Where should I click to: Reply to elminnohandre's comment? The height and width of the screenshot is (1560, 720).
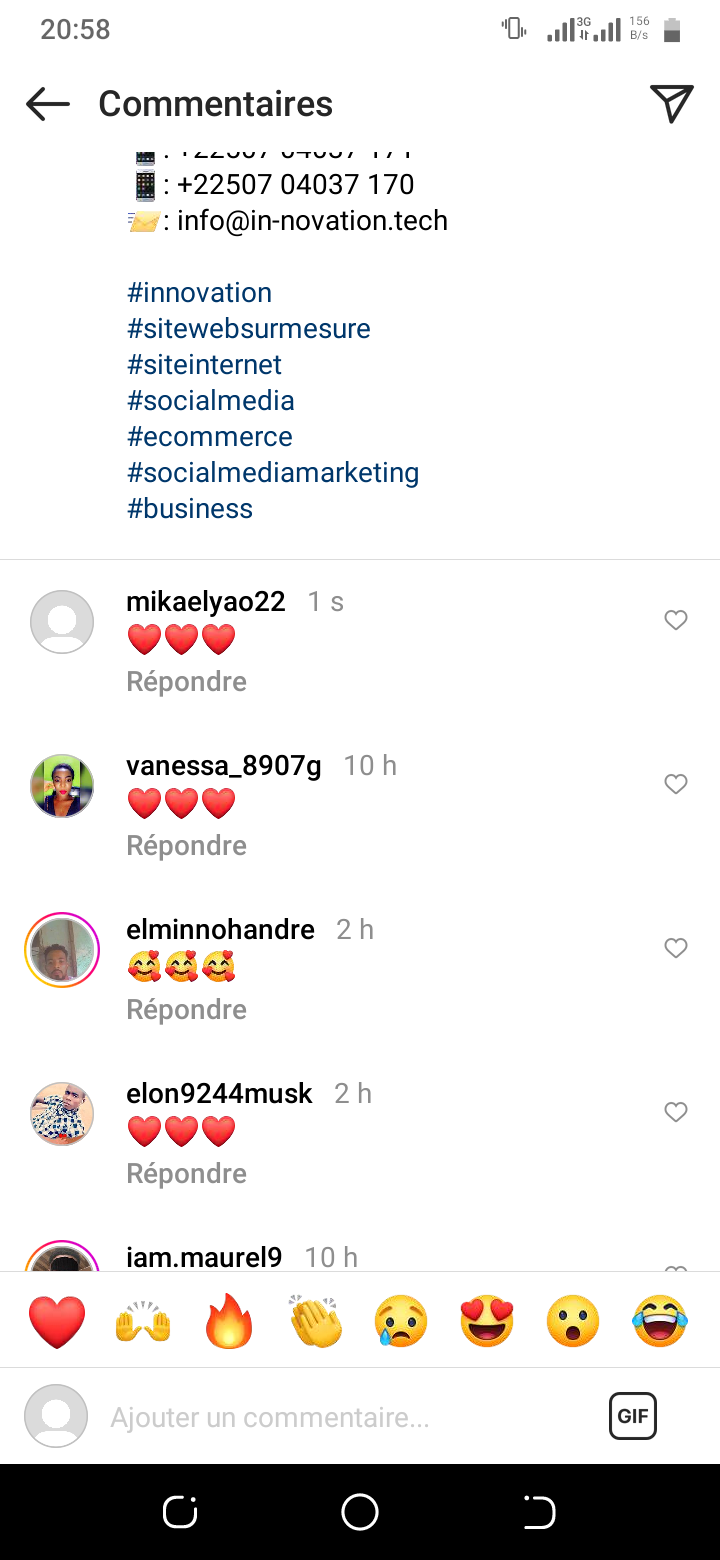pyautogui.click(x=186, y=1009)
